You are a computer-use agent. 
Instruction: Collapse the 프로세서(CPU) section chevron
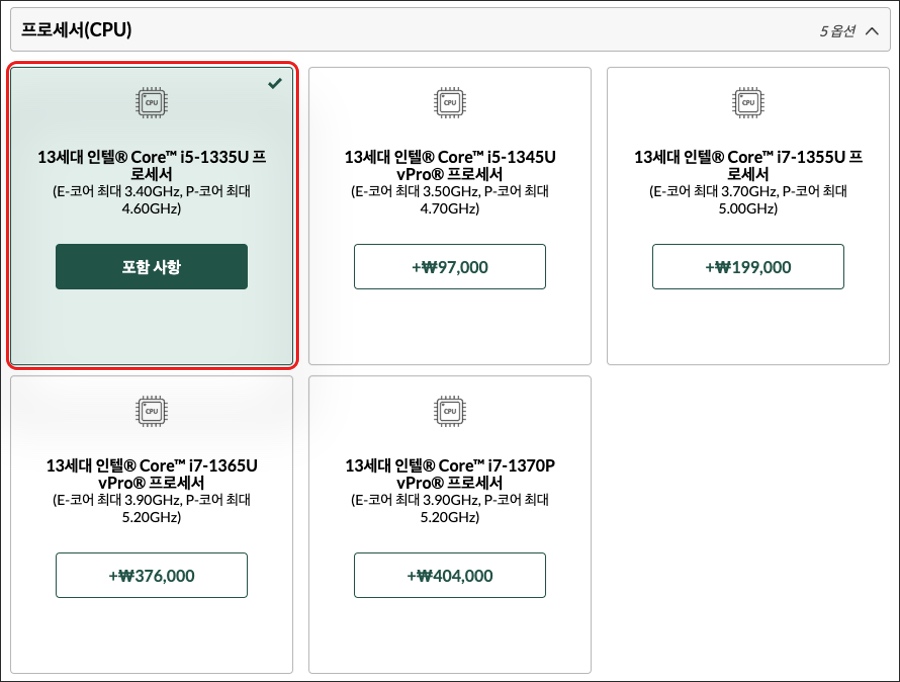pyautogui.click(x=872, y=30)
